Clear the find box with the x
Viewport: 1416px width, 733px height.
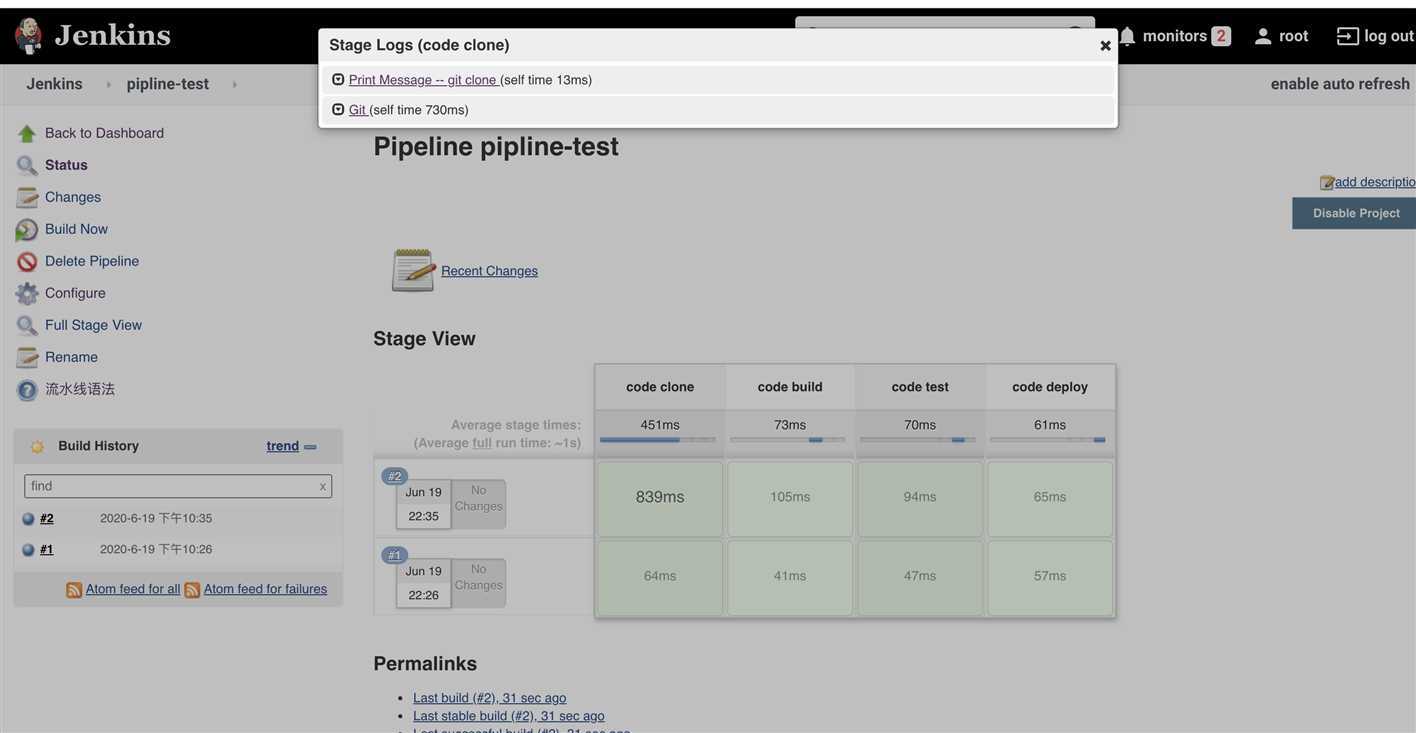323,487
